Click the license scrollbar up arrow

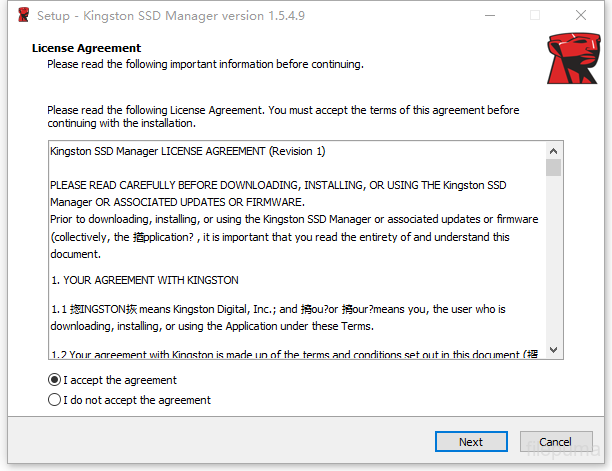[x=553, y=150]
